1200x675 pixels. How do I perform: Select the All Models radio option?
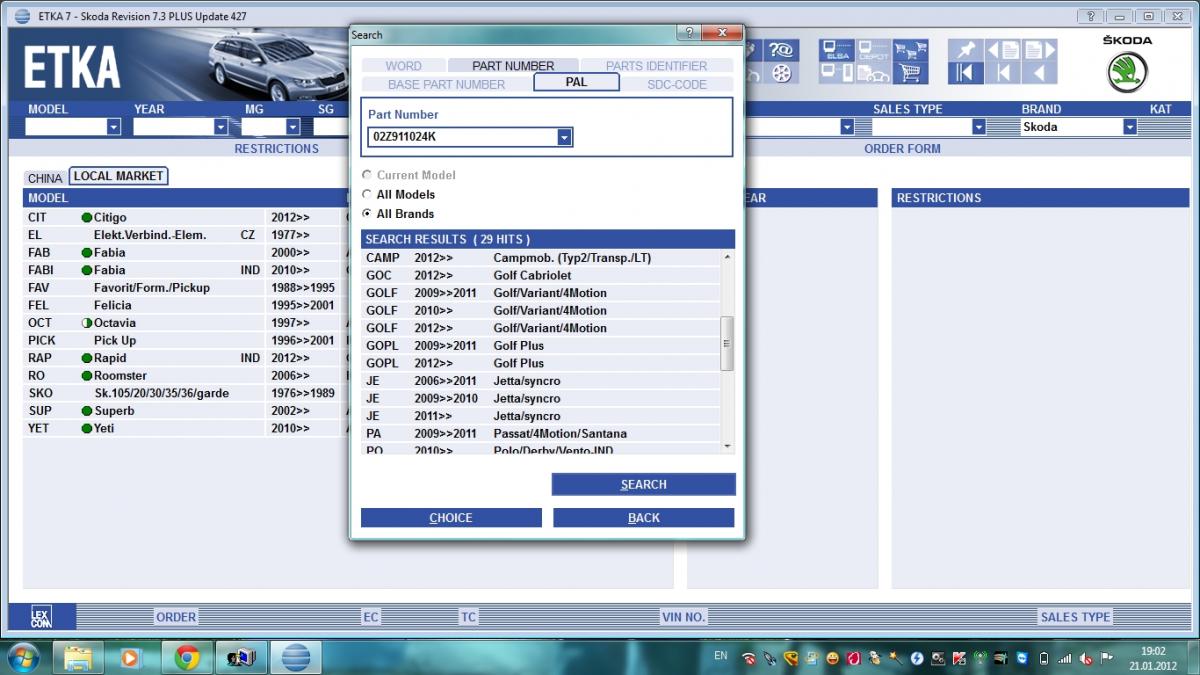pos(367,194)
